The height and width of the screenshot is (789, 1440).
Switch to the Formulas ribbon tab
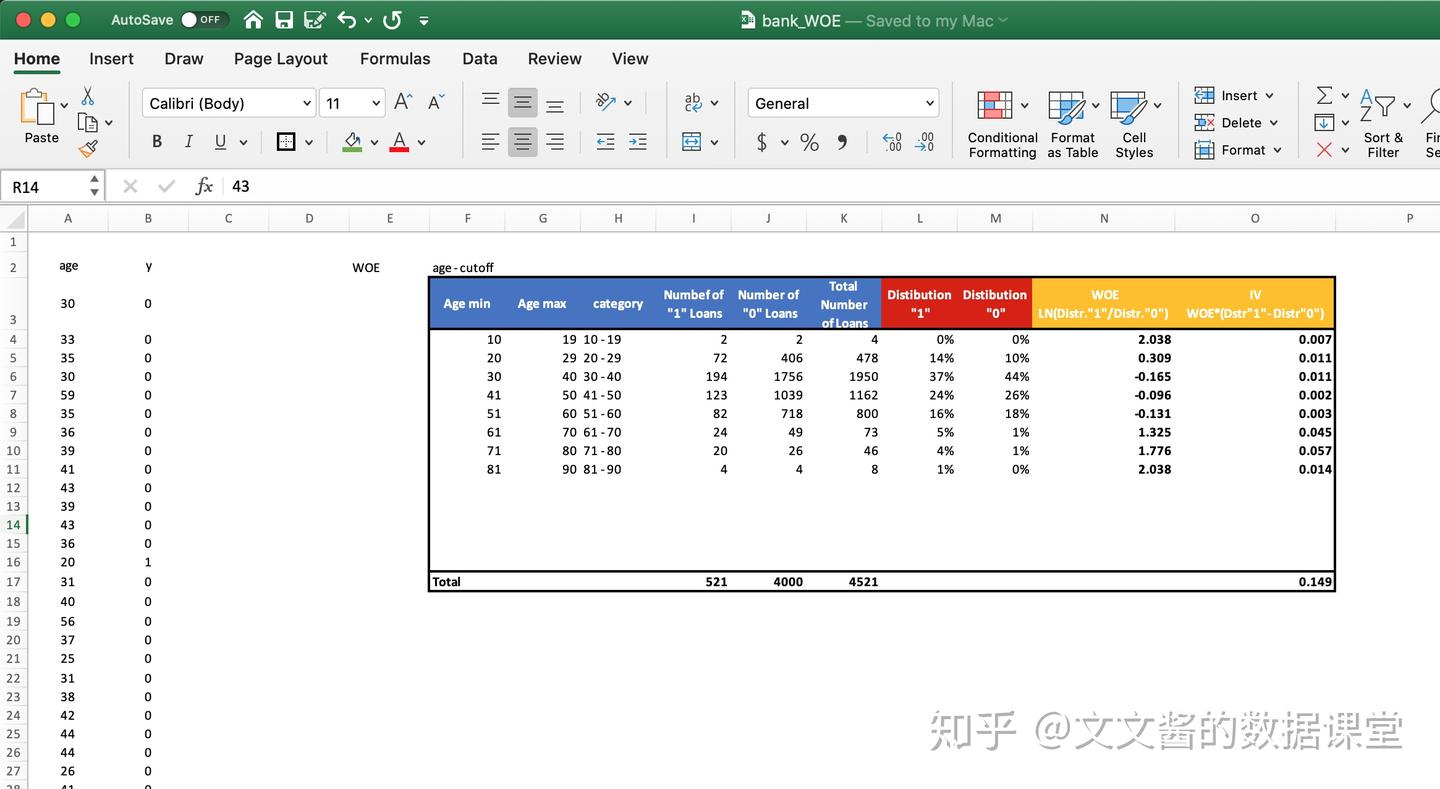[395, 59]
